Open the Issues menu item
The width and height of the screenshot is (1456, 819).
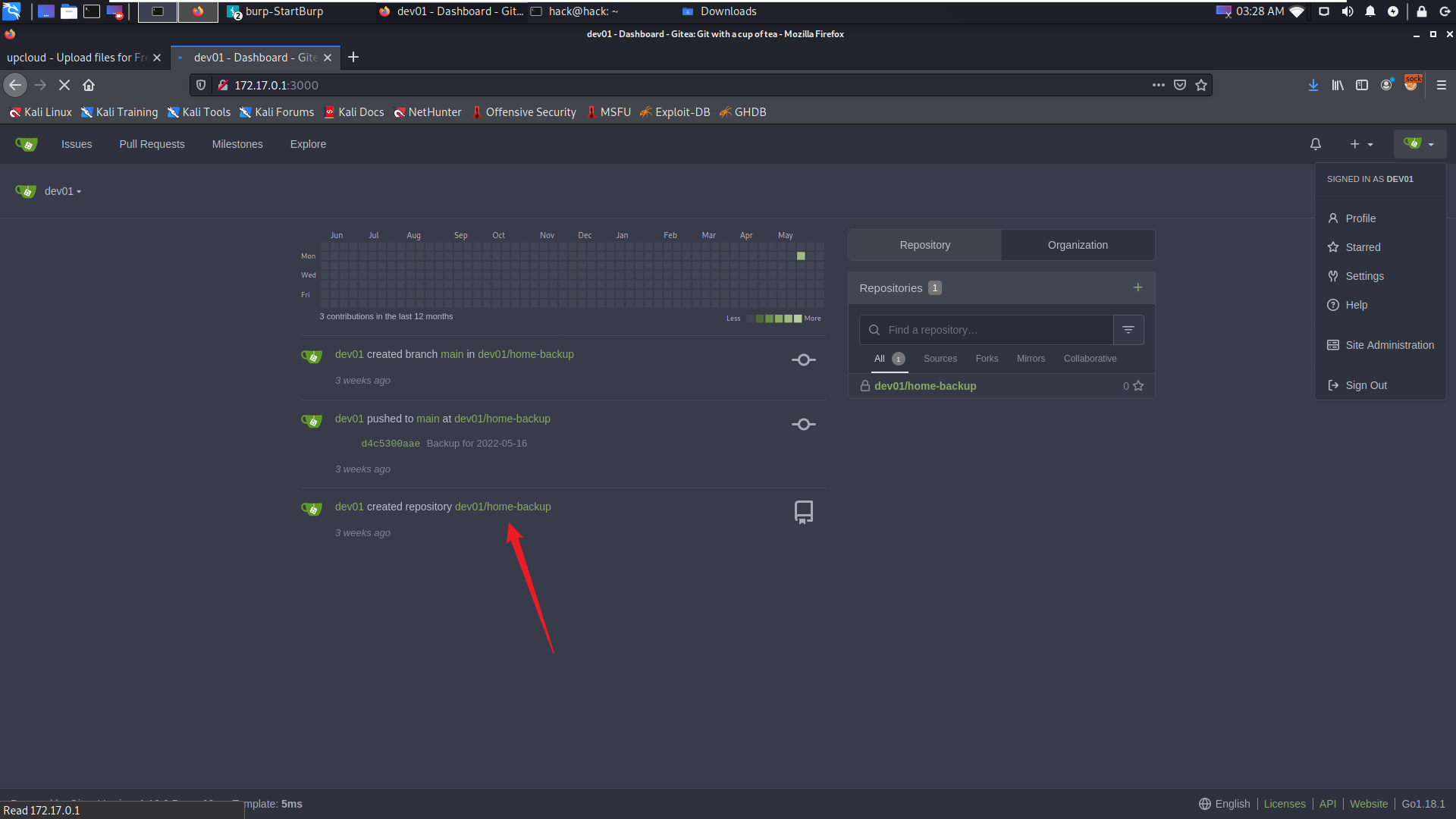tap(77, 144)
